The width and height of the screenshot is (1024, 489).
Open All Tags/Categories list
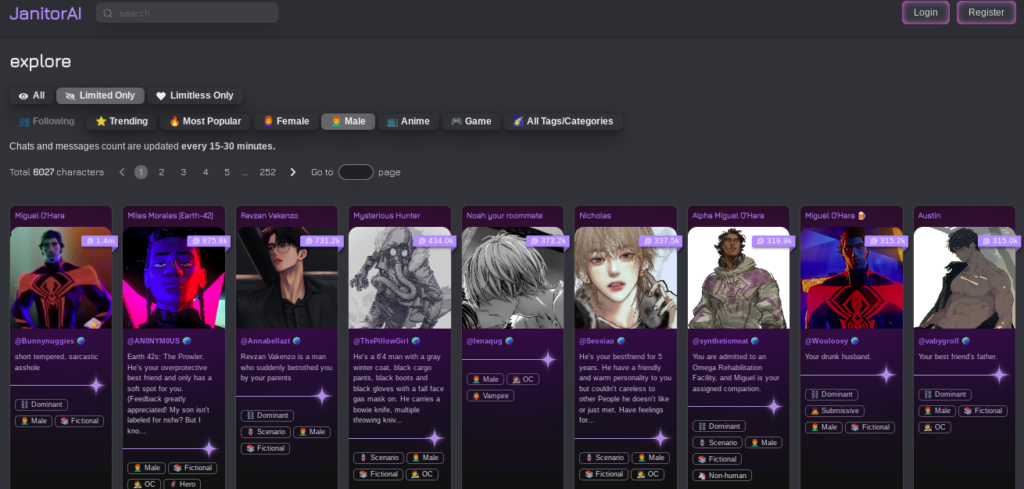[563, 121]
